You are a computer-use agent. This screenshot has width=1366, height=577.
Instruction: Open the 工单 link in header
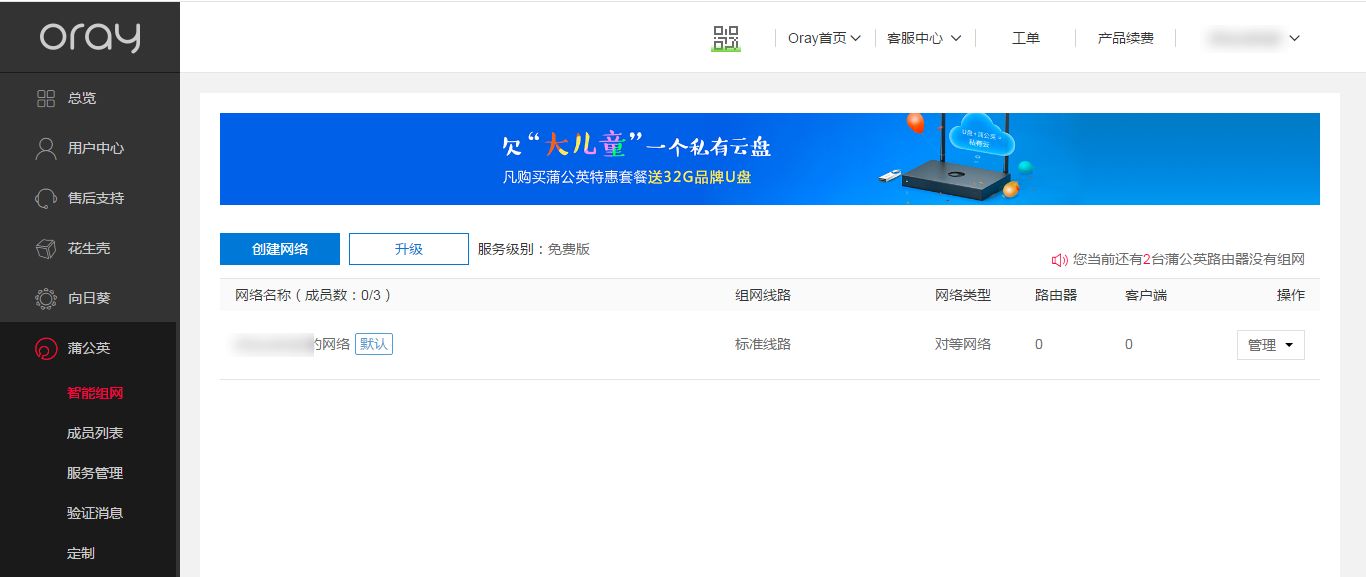pyautogui.click(x=1026, y=38)
